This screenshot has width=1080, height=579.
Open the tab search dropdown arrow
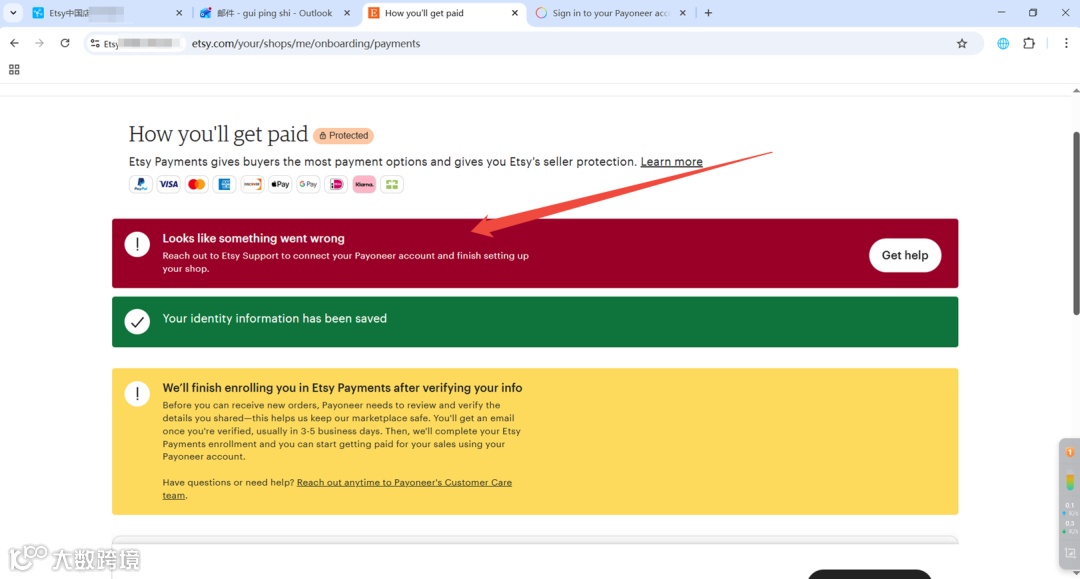(13, 13)
